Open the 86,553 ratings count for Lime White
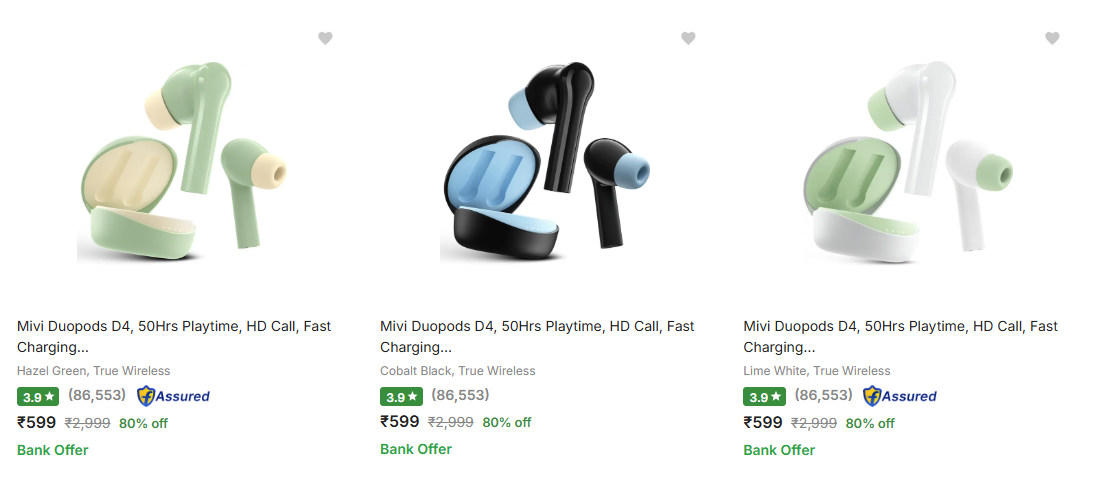The image size is (1096, 485). point(825,395)
